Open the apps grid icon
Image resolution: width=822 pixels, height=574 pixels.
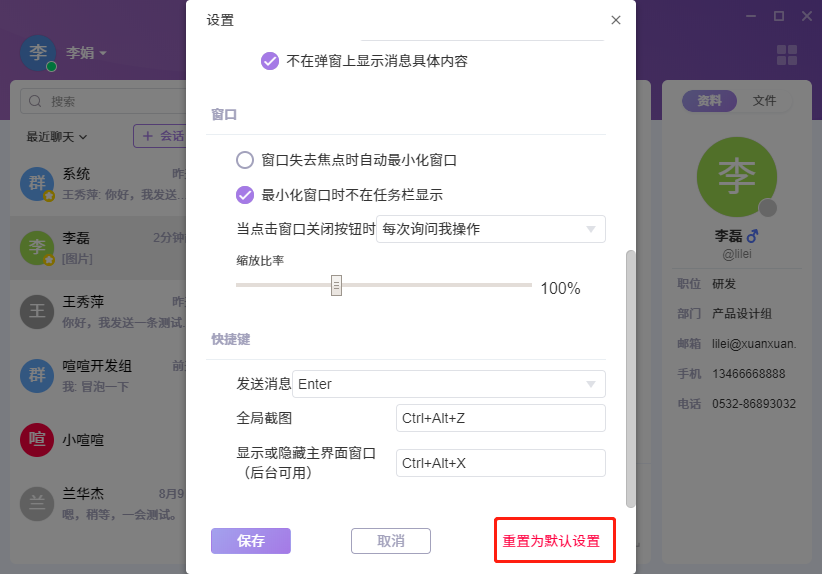tap(787, 56)
